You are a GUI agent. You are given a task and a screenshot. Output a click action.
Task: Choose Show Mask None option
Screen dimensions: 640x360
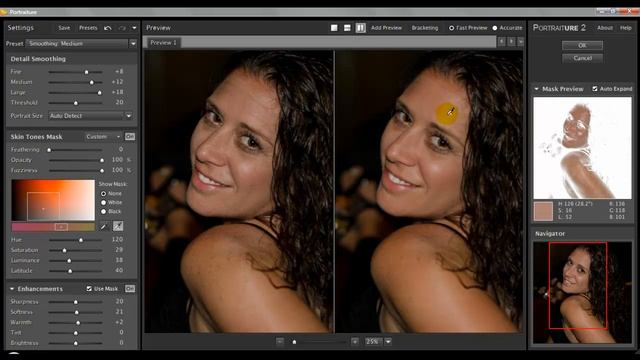coord(103,193)
